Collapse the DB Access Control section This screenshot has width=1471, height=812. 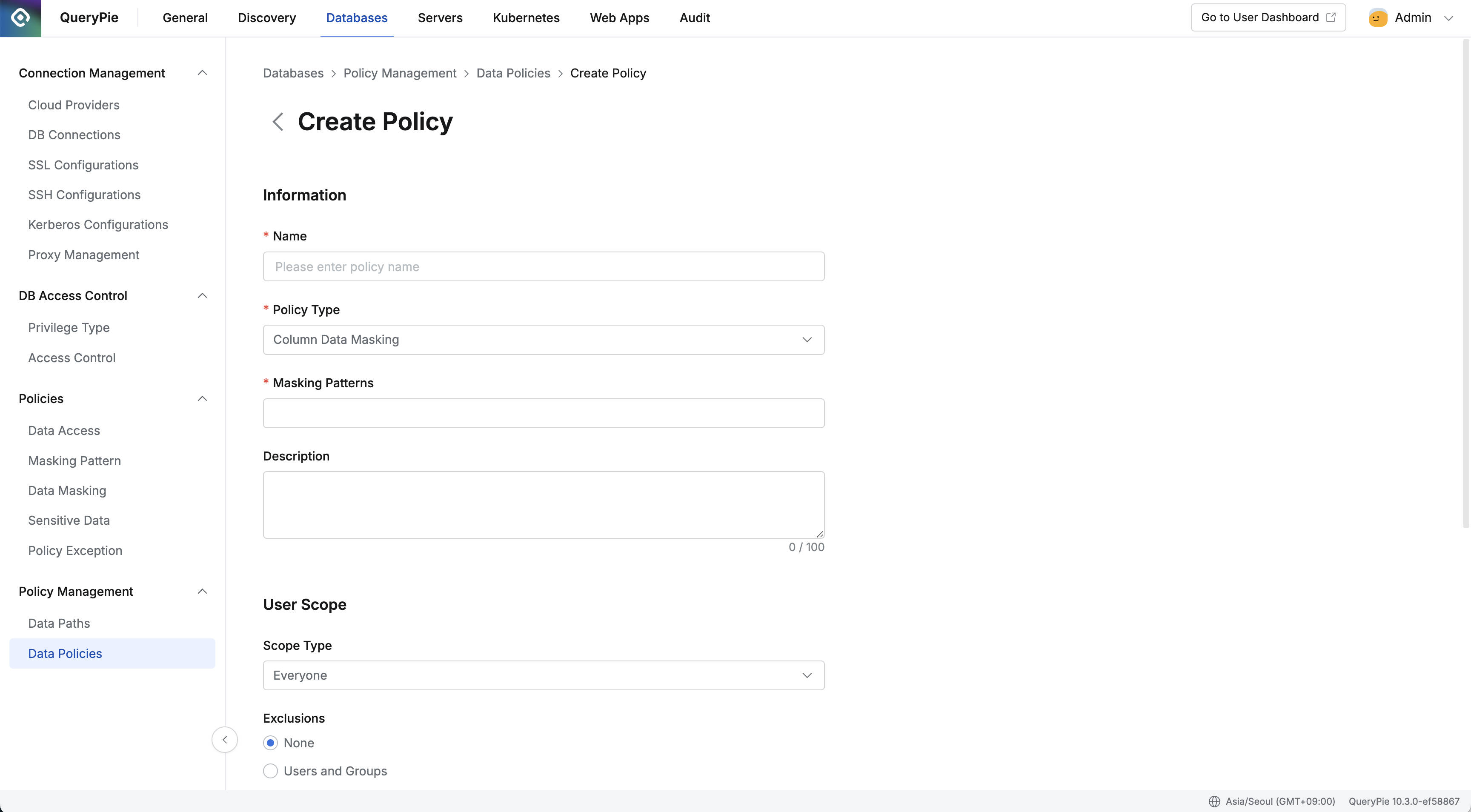202,296
